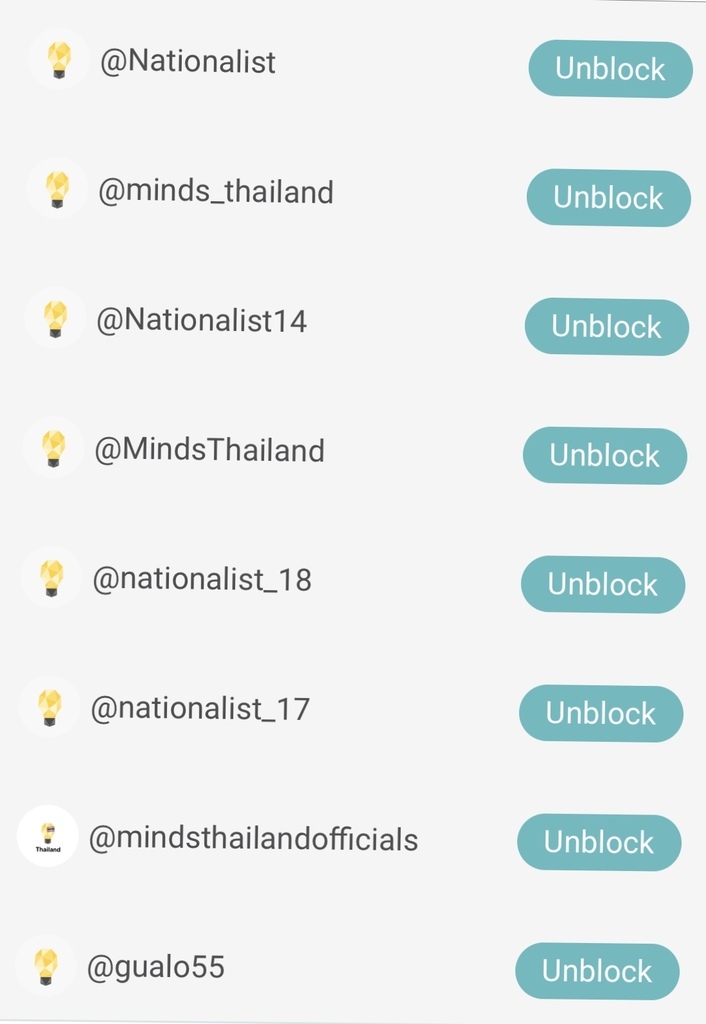Screen dimensions: 706x1024
Task: Unblock @minds_thailand account
Action: [x=608, y=197]
